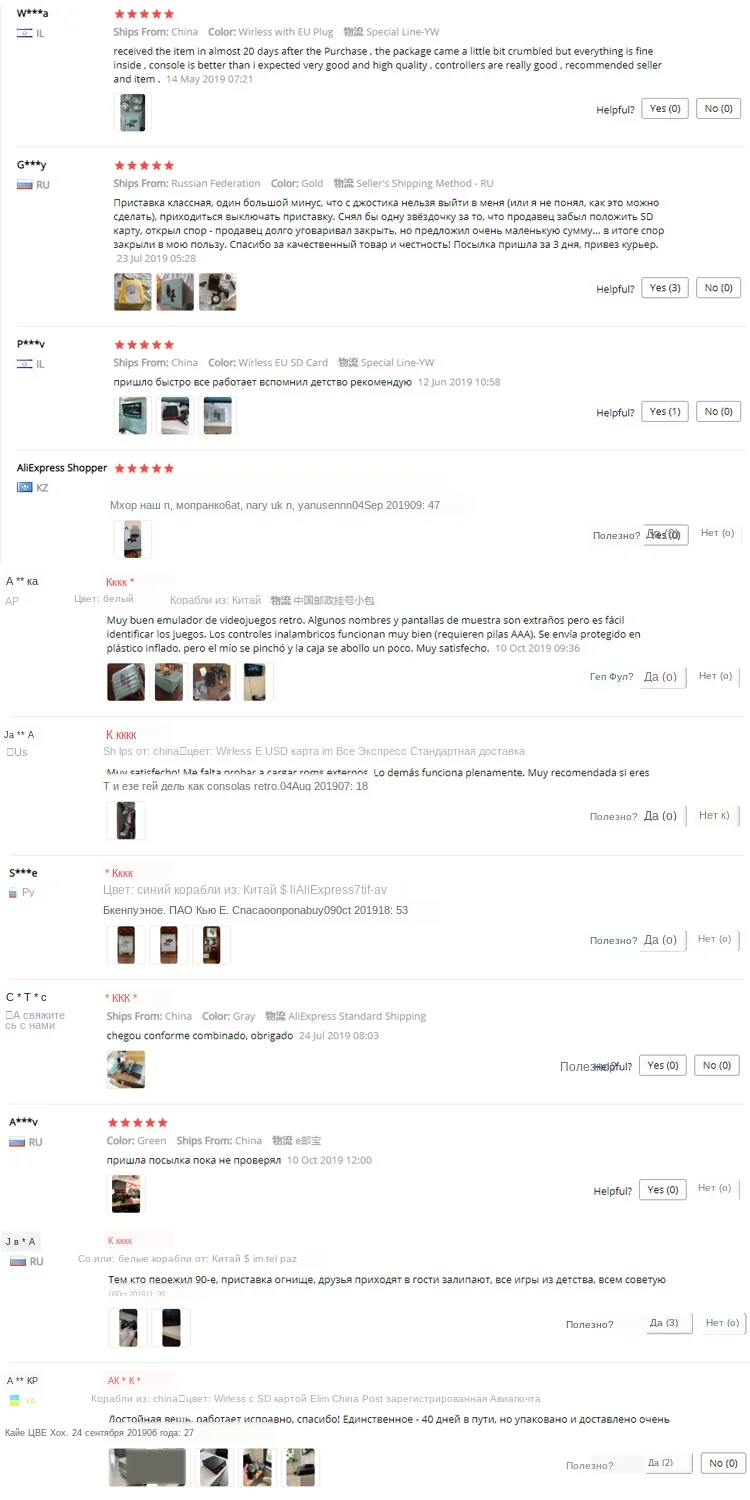Screen dimensions: 750x1500
Task: Open the third photo in P***v's review
Action: 218,415
